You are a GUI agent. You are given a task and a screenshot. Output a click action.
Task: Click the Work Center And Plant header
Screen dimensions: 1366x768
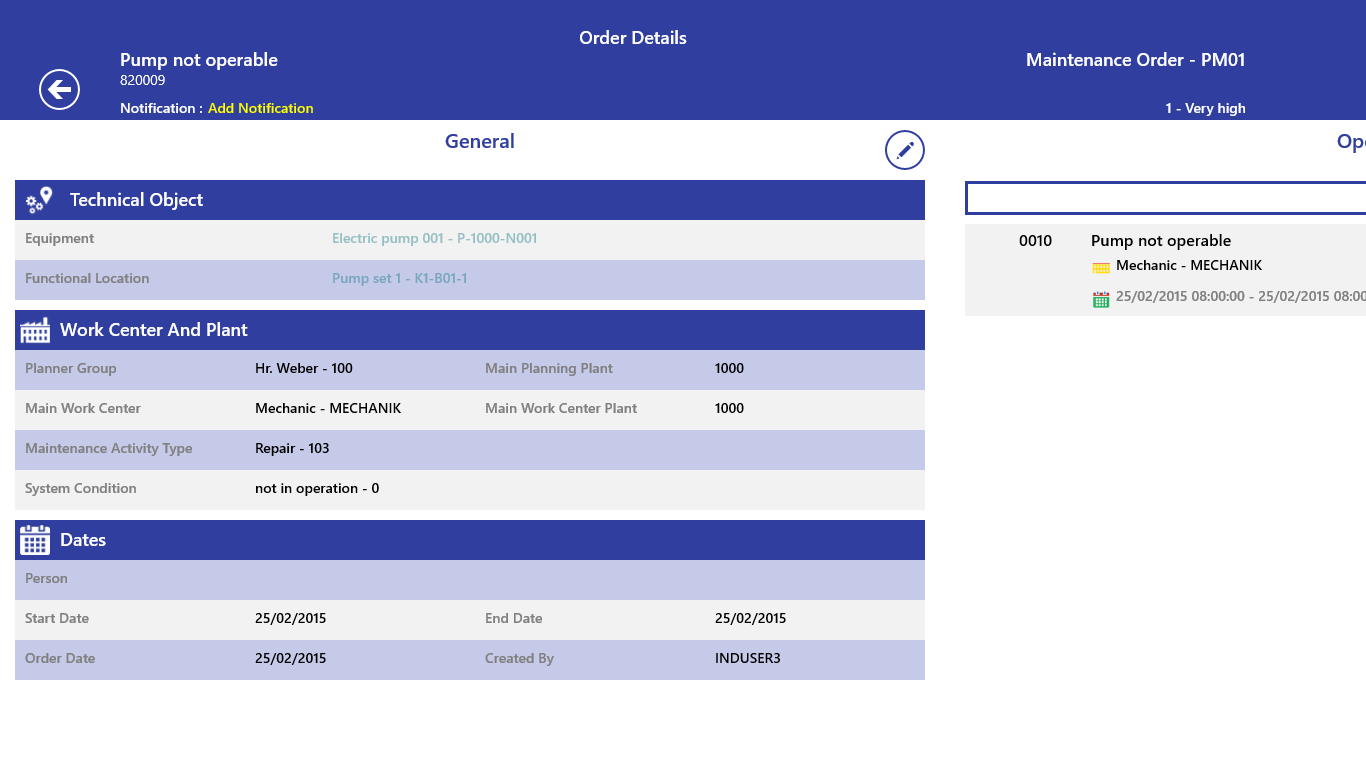point(470,330)
